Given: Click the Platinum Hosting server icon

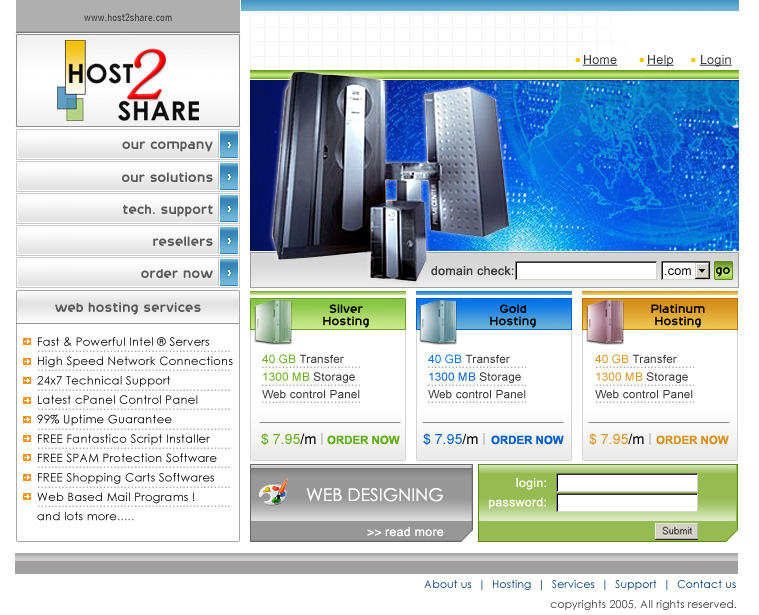Looking at the screenshot, I should (604, 321).
